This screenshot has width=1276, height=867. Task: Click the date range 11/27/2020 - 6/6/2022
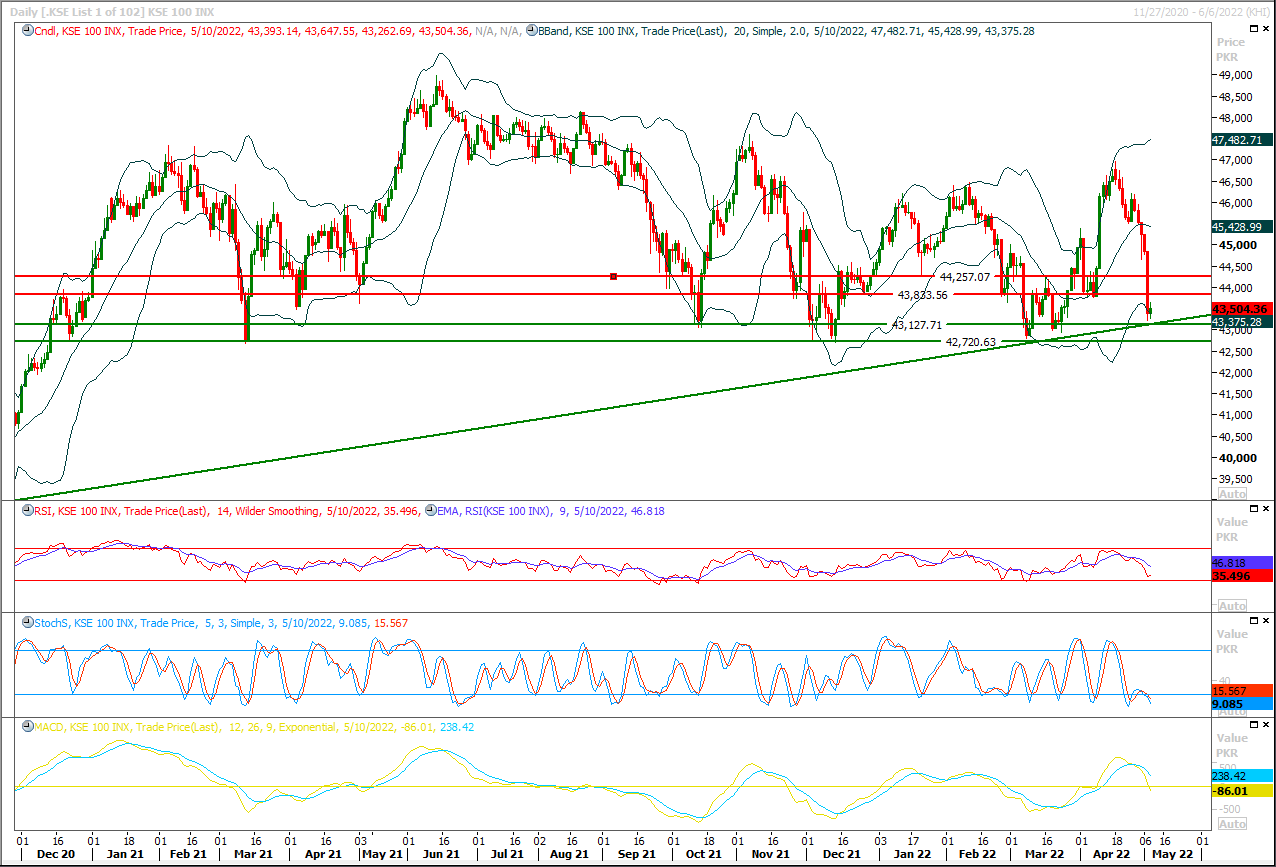pos(1201,11)
